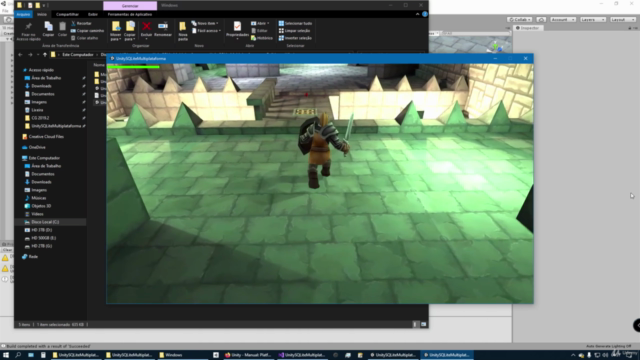Open the Arquivo menu tab
Viewport: 640px width, 360px height.
[23, 14]
